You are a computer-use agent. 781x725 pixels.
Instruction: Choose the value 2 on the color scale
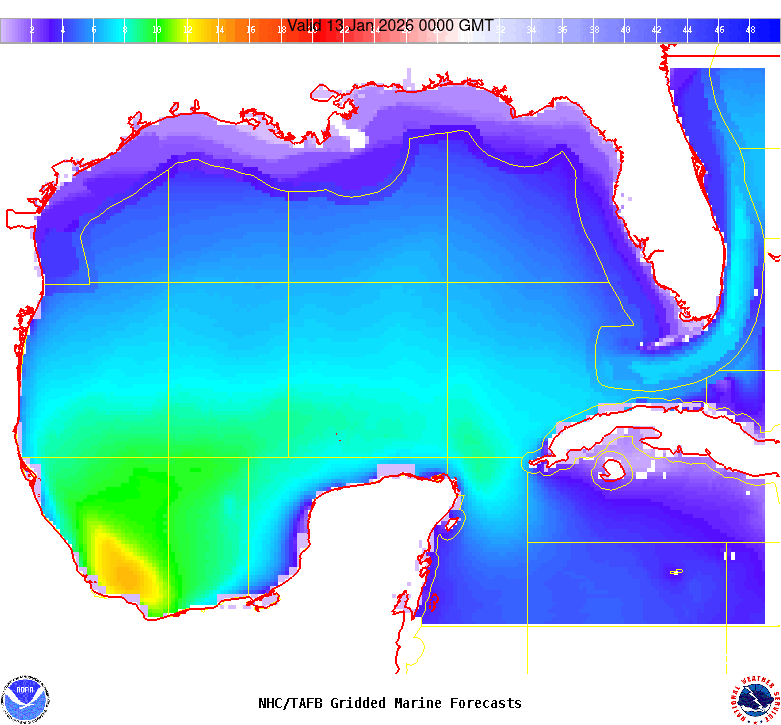[32, 30]
